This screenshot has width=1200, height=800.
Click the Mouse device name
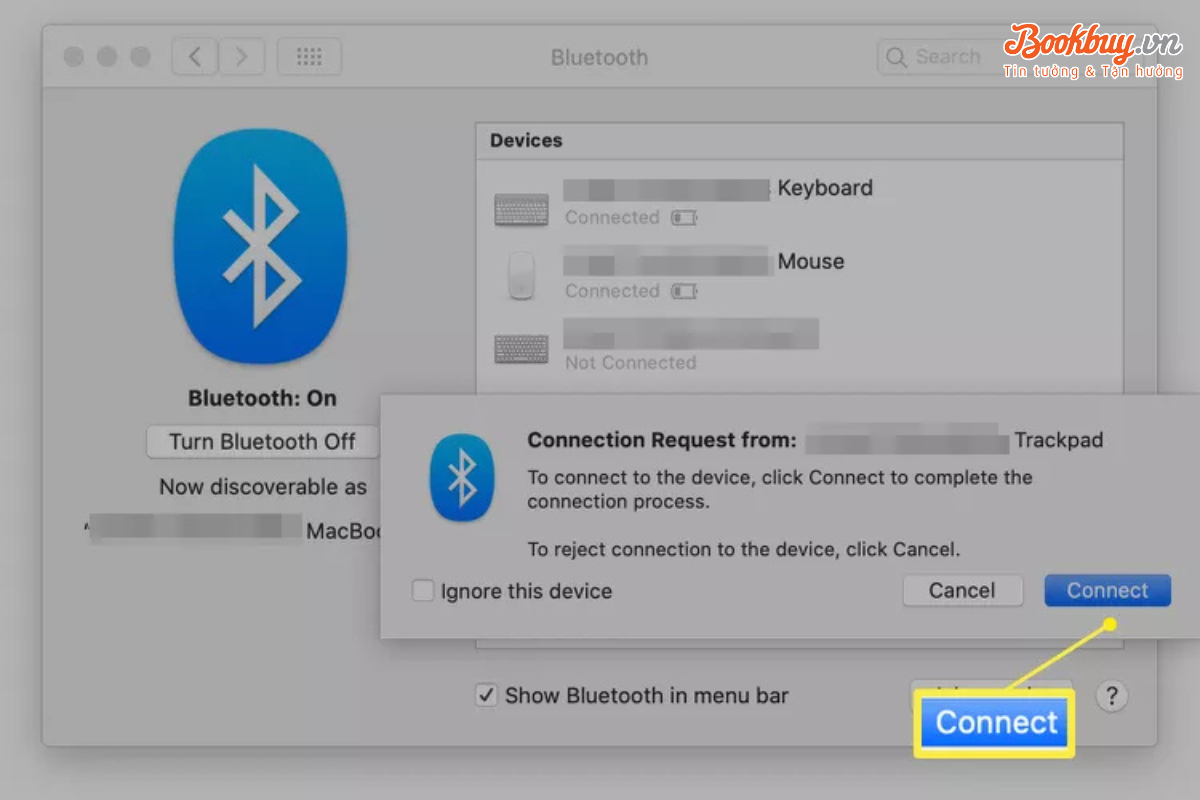pos(811,262)
